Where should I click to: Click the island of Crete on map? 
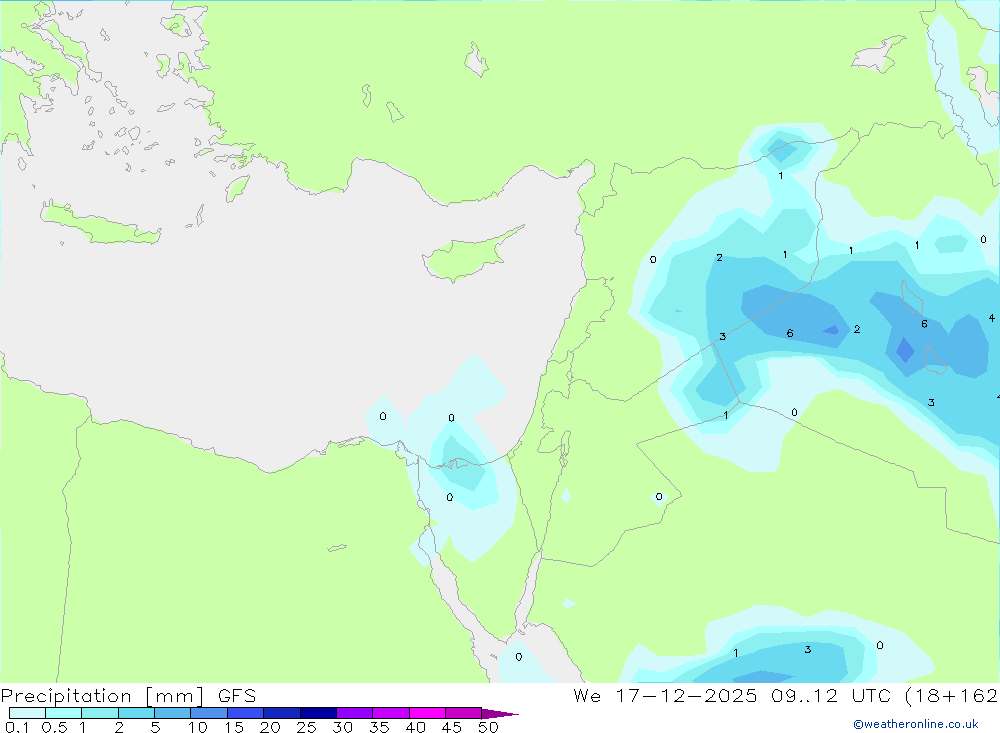click(x=99, y=225)
